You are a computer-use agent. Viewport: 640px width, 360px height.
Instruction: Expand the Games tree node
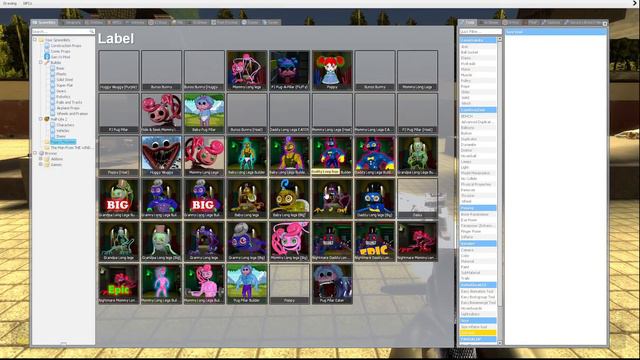pyautogui.click(x=40, y=164)
